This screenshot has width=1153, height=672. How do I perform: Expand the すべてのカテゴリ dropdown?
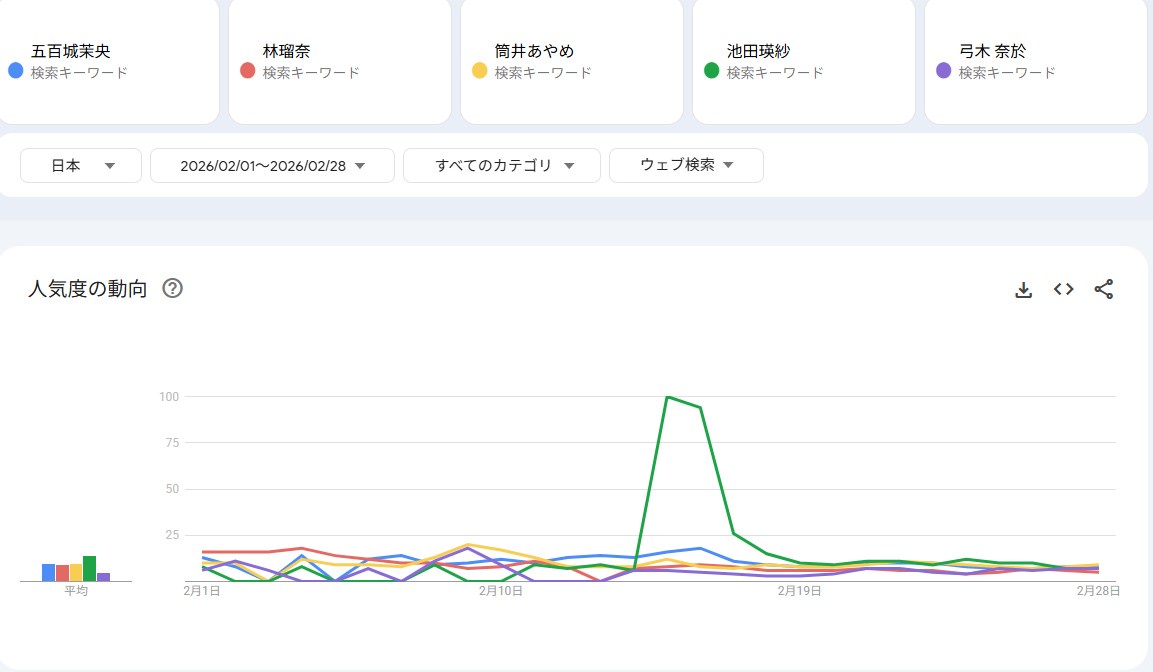click(502, 166)
